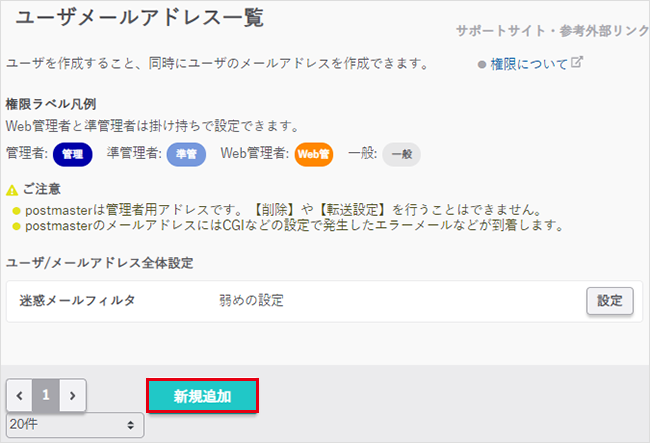
Task: Click the サポートサイト・参考外部リンク heading
Action: [x=552, y=31]
